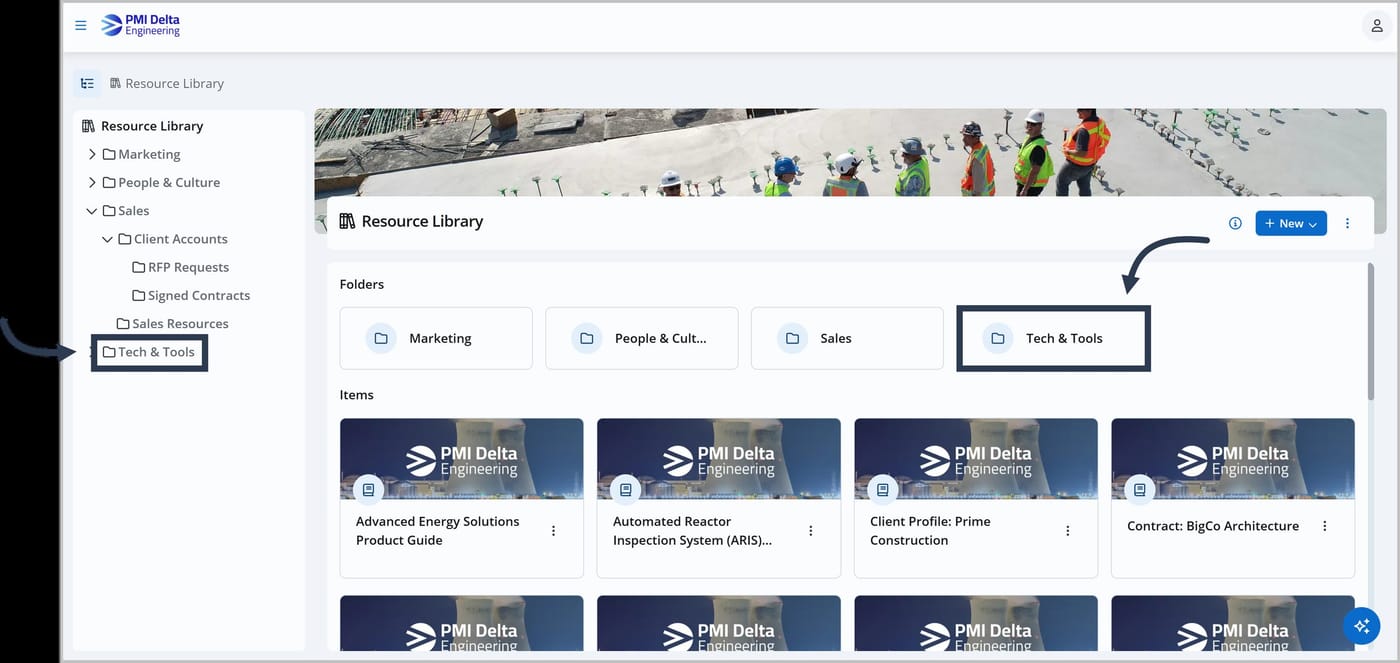Open the Sales folder card
This screenshot has height=663, width=1400.
[x=847, y=338]
